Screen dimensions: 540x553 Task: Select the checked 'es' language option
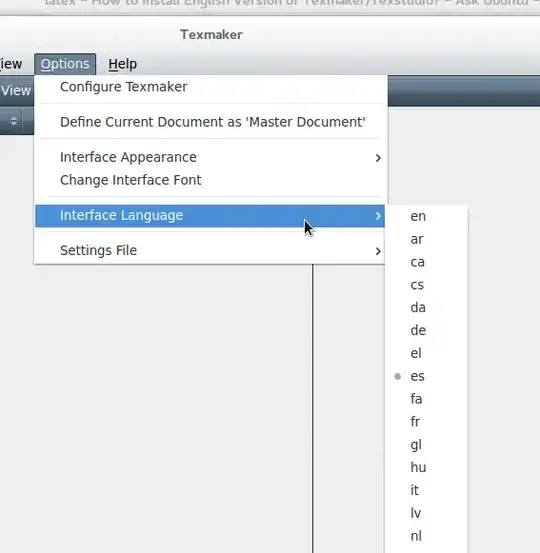426,376
